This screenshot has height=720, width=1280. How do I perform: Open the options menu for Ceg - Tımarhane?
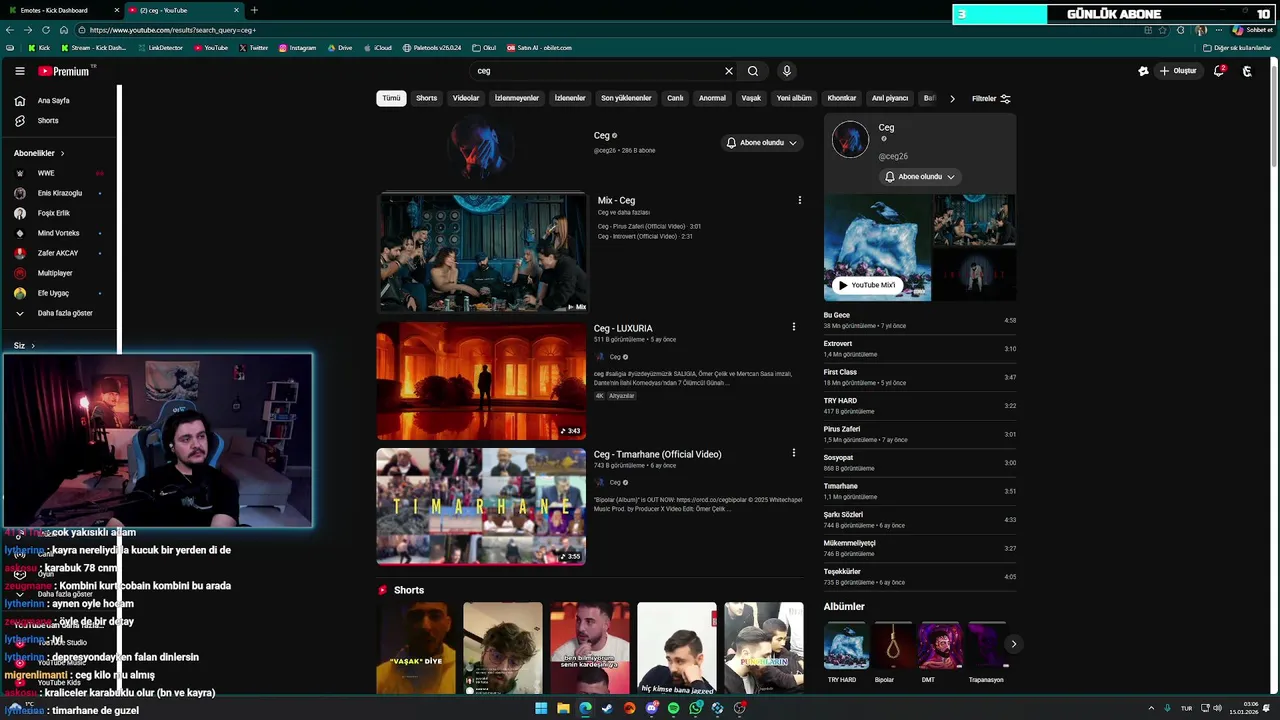pos(794,453)
